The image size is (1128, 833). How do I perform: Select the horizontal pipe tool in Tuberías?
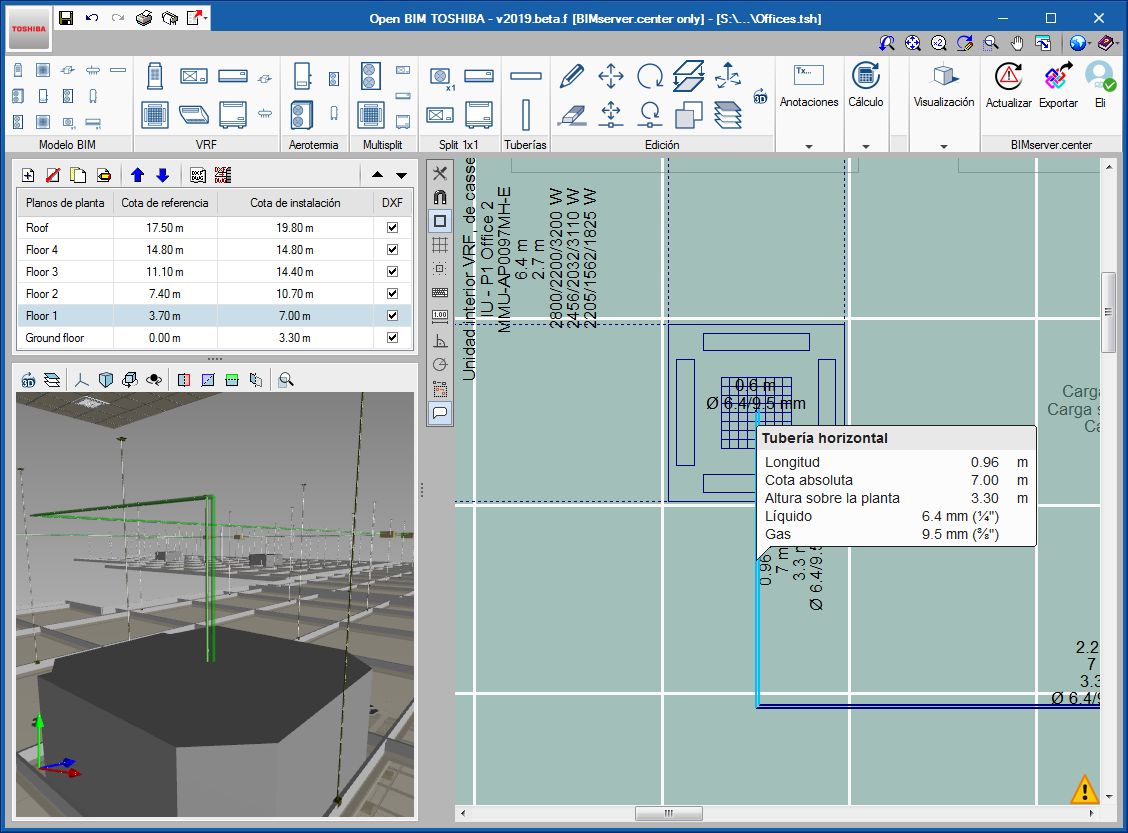(525, 76)
